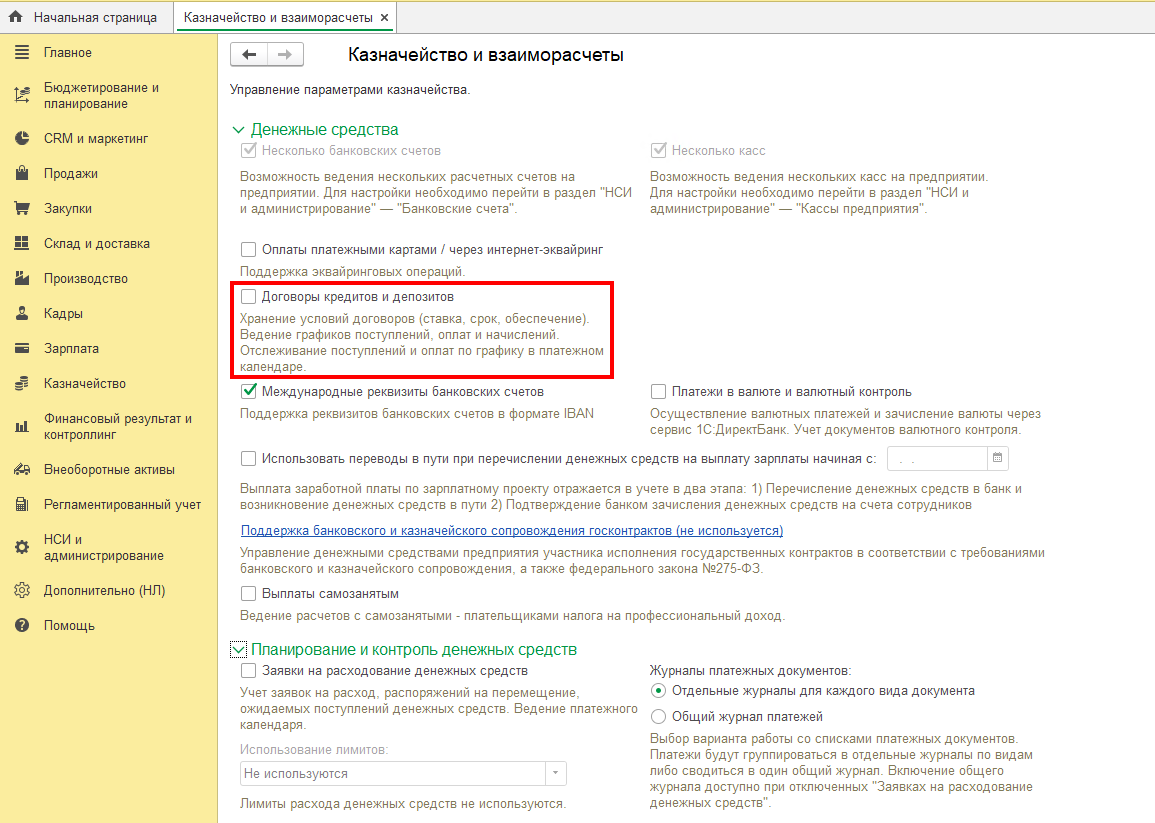Enable Платежи в валюте и валютный контроль
This screenshot has height=823, width=1155.
[x=659, y=391]
